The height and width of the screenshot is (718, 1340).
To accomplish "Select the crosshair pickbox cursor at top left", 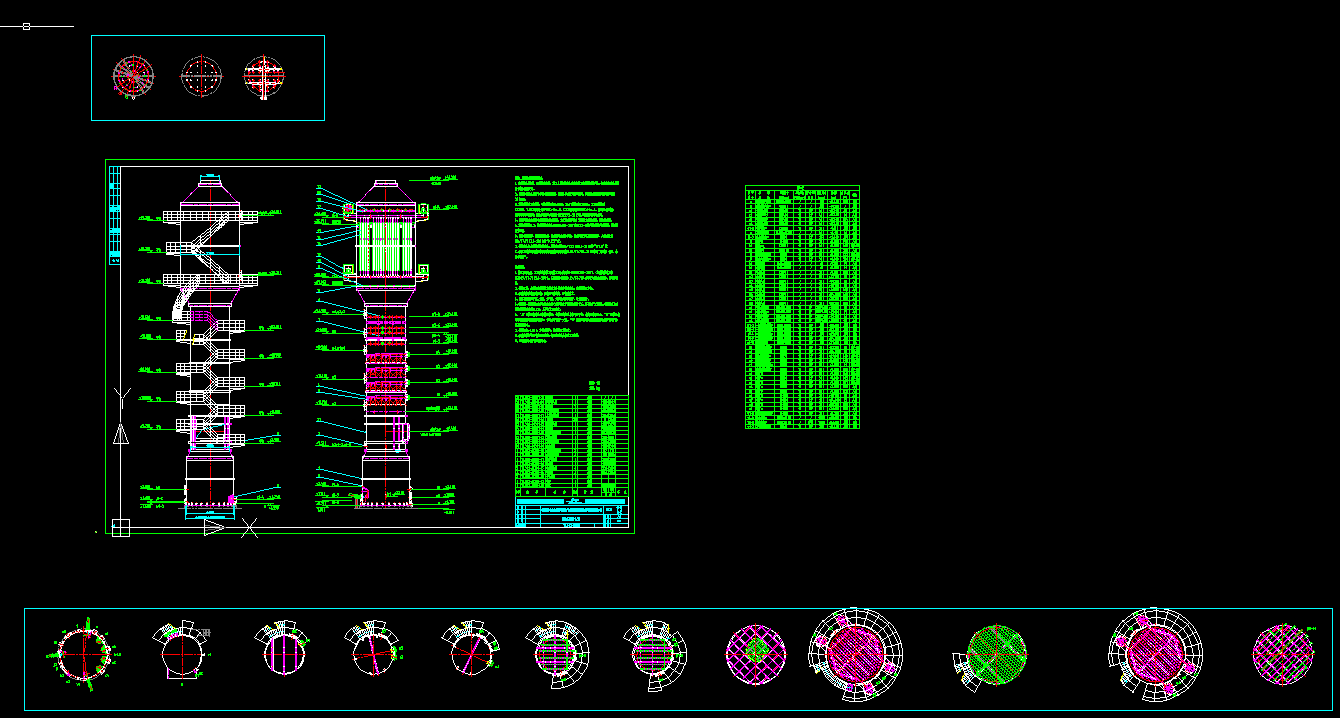I will [26, 27].
